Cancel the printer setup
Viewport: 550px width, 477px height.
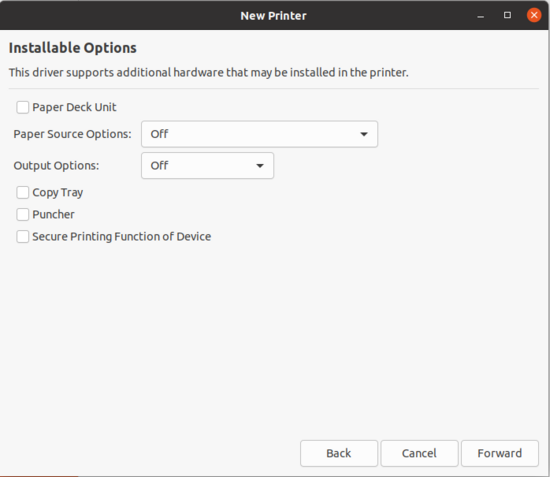tap(419, 453)
